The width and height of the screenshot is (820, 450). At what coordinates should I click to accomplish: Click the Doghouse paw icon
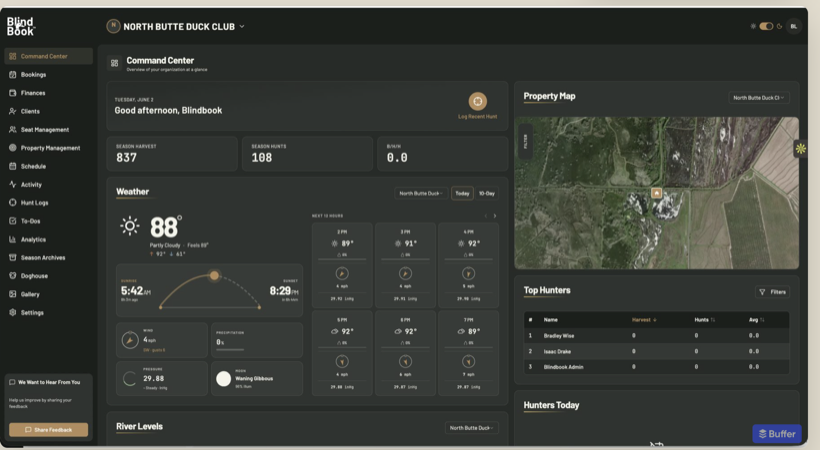click(x=13, y=276)
